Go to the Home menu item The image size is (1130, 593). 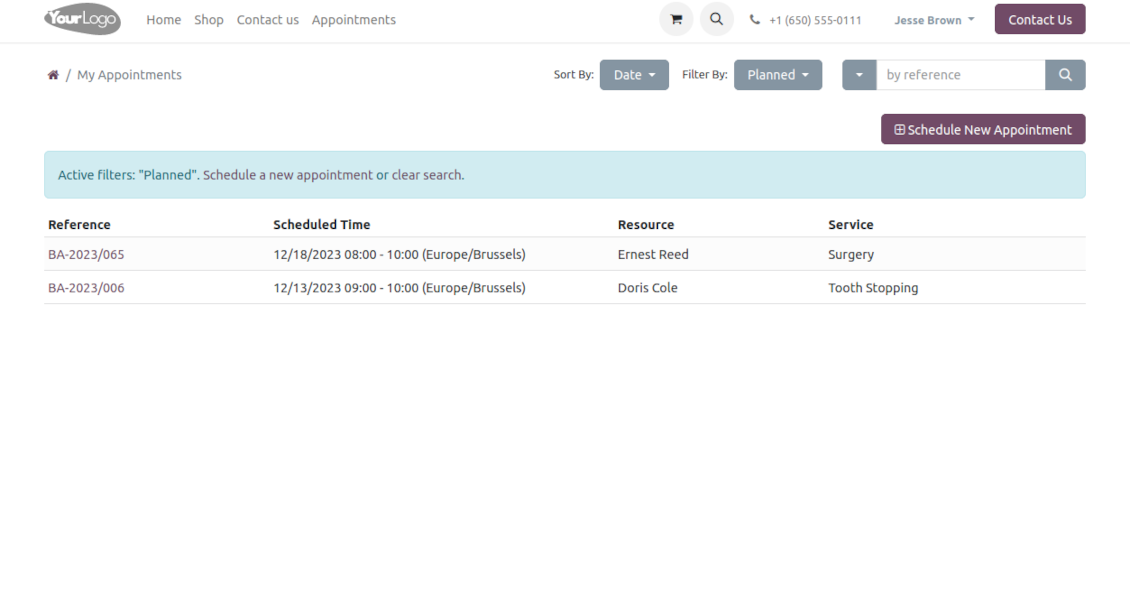coord(163,20)
